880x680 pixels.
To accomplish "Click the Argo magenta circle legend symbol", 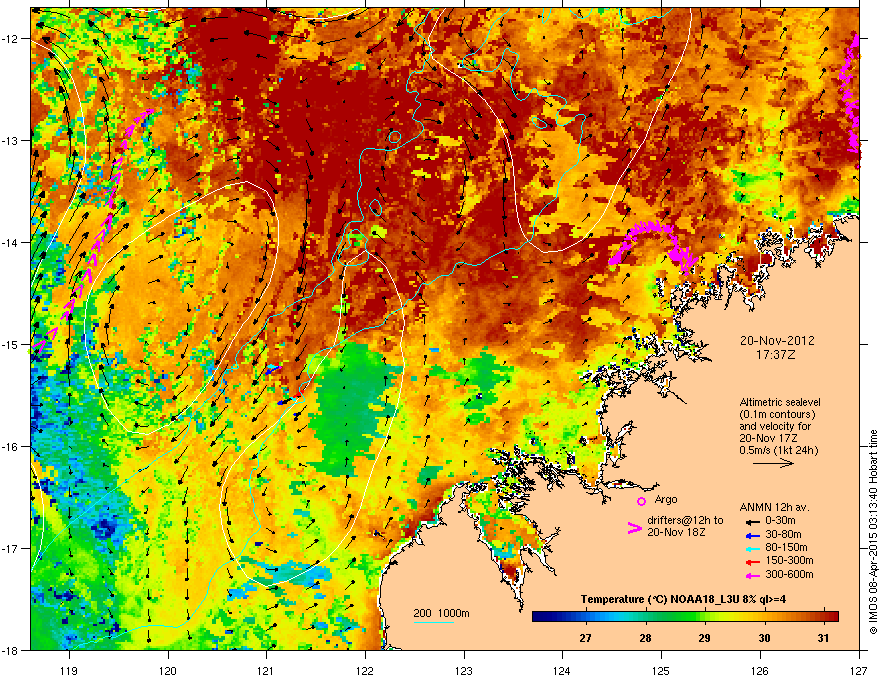I will point(641,501).
